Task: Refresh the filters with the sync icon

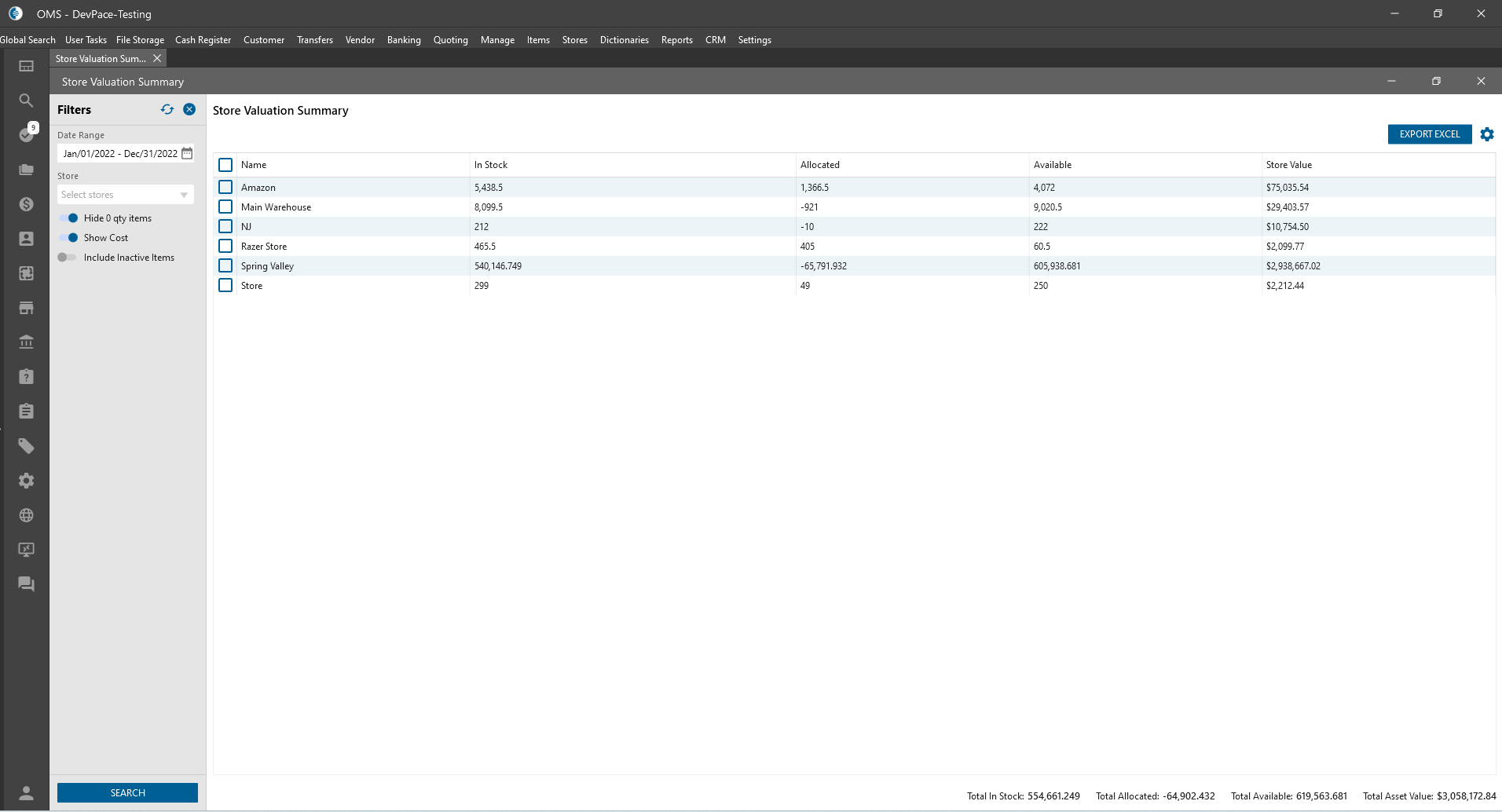Action: click(x=167, y=110)
